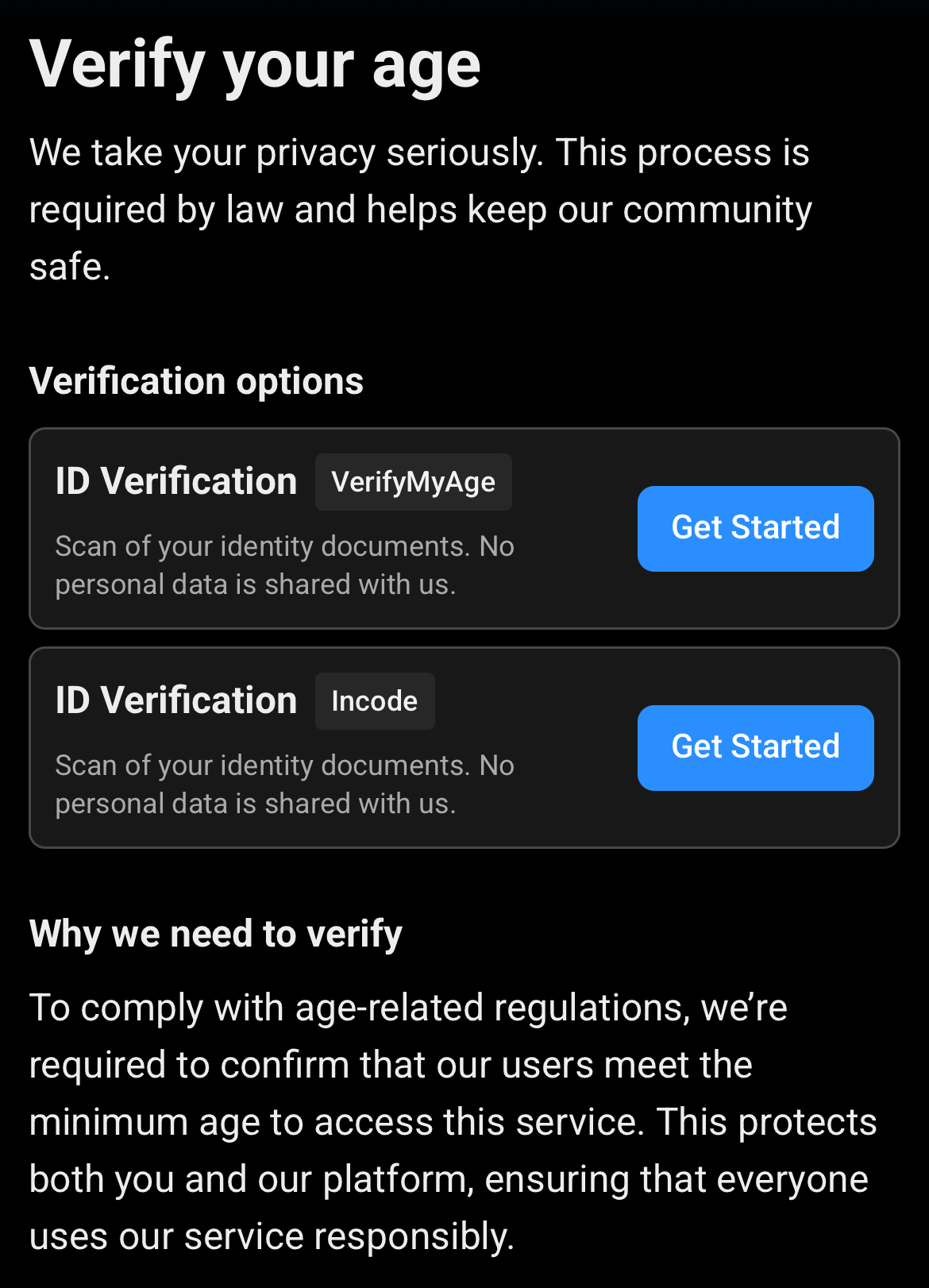Viewport: 929px width, 1288px height.
Task: Click the ID Verification title beside Incode
Action: 176,700
